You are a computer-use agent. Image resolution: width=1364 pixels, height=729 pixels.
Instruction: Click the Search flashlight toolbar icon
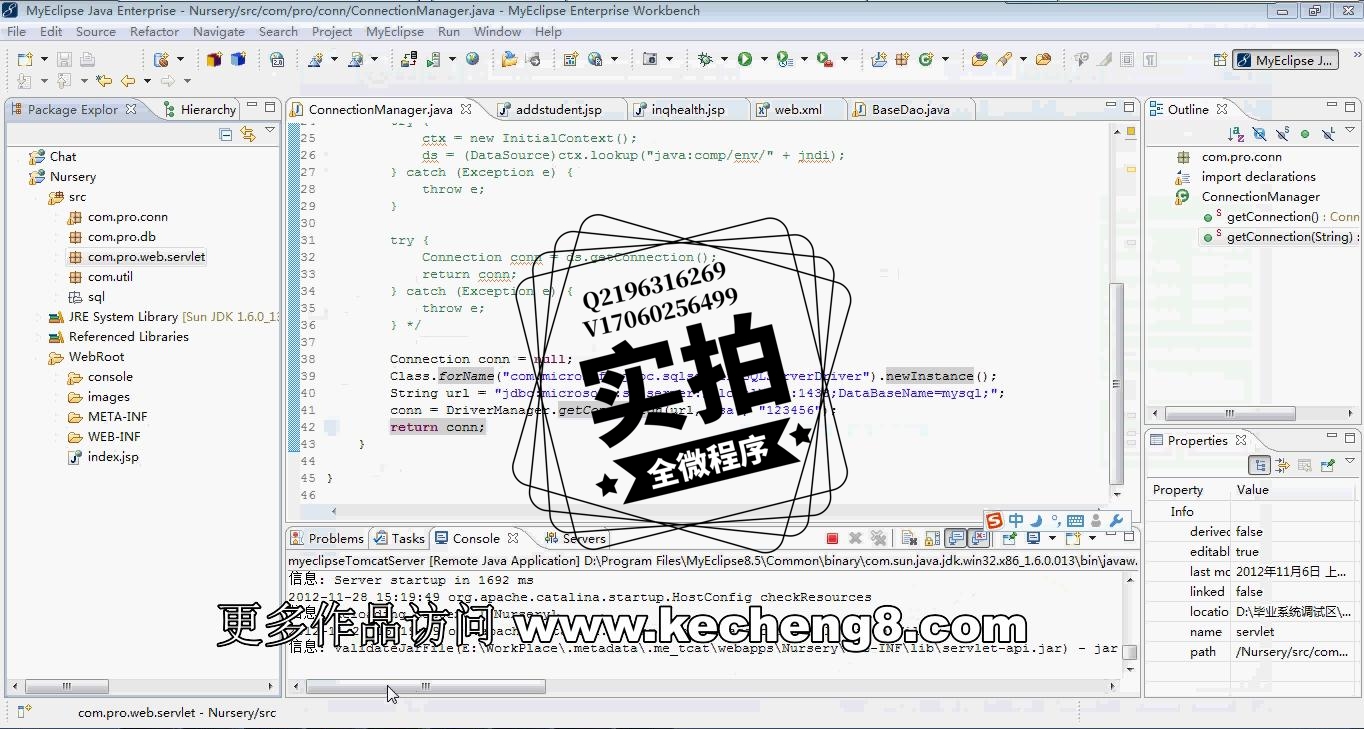click(x=1004, y=60)
